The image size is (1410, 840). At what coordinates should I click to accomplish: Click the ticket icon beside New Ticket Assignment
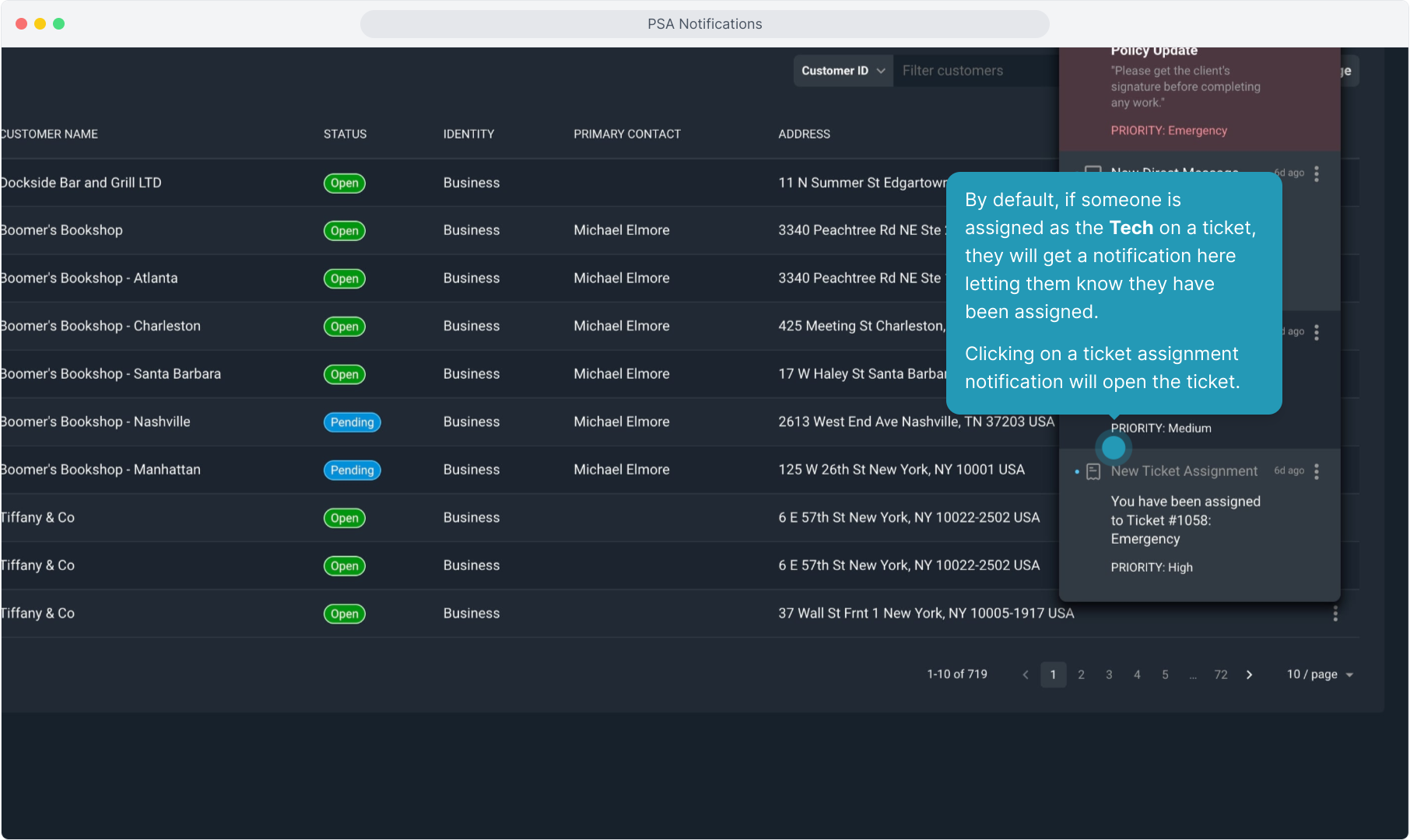[1093, 471]
